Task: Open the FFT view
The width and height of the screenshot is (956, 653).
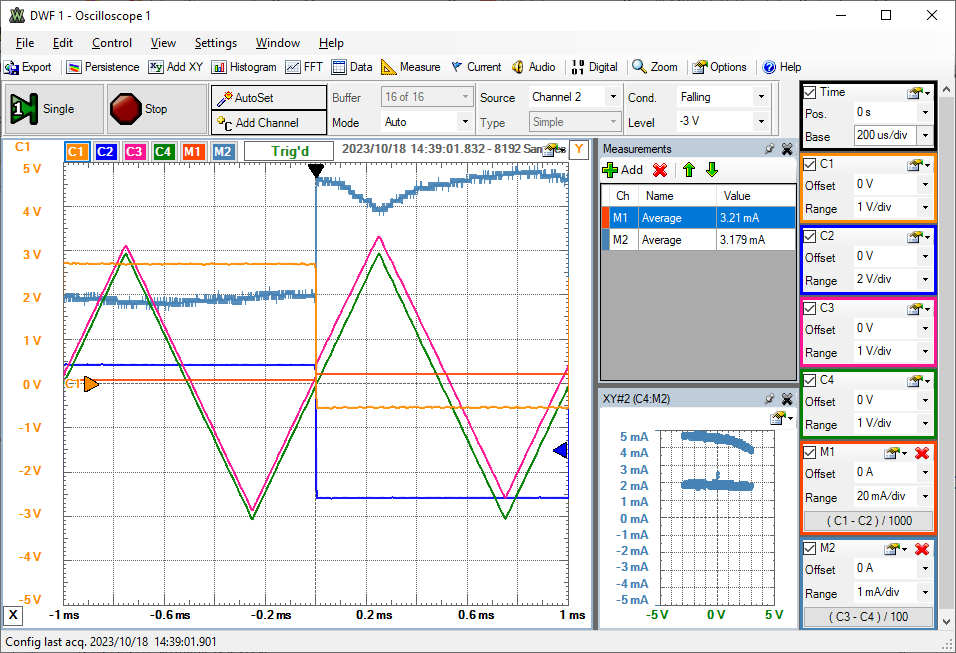Action: [x=304, y=67]
